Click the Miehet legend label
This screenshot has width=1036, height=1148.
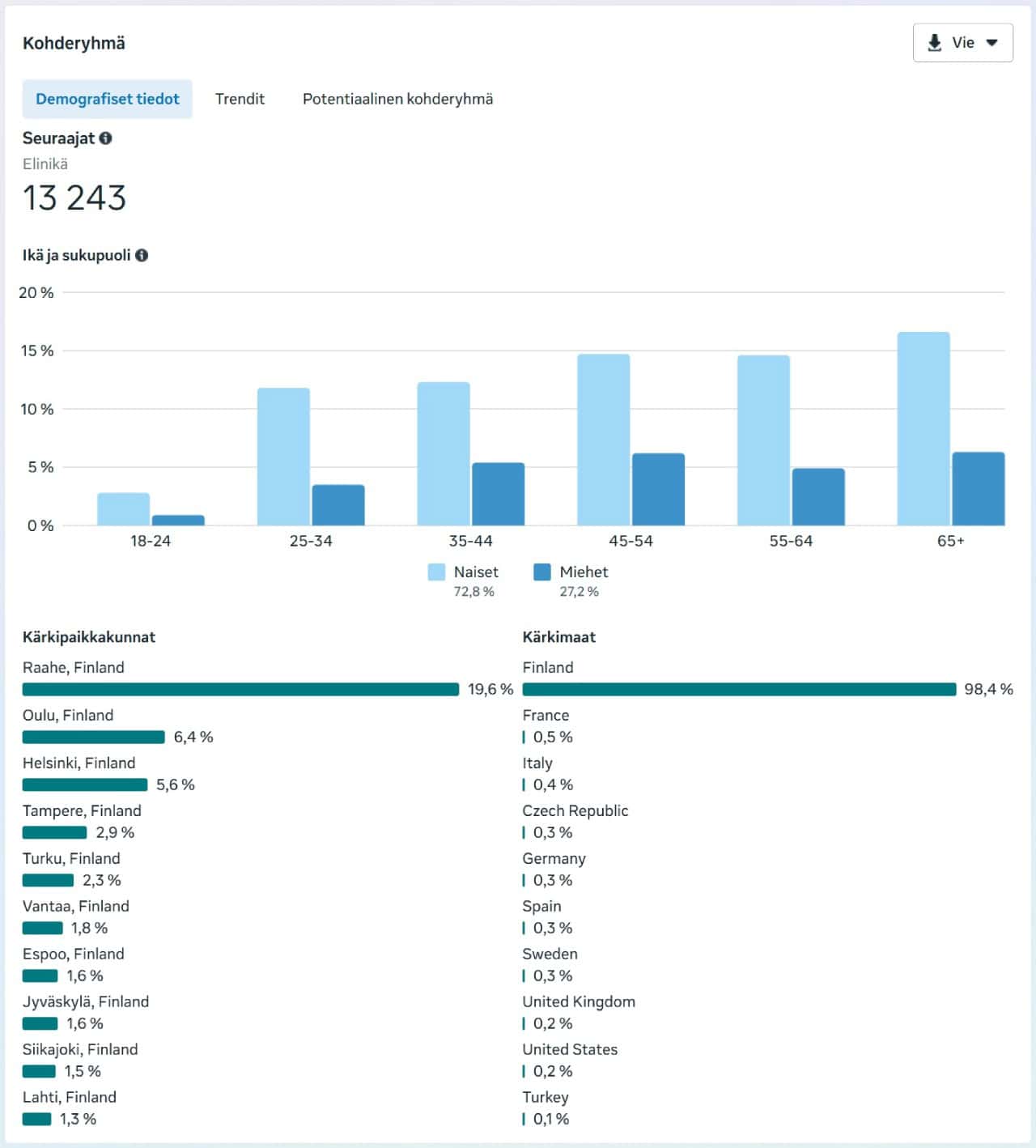tap(584, 572)
